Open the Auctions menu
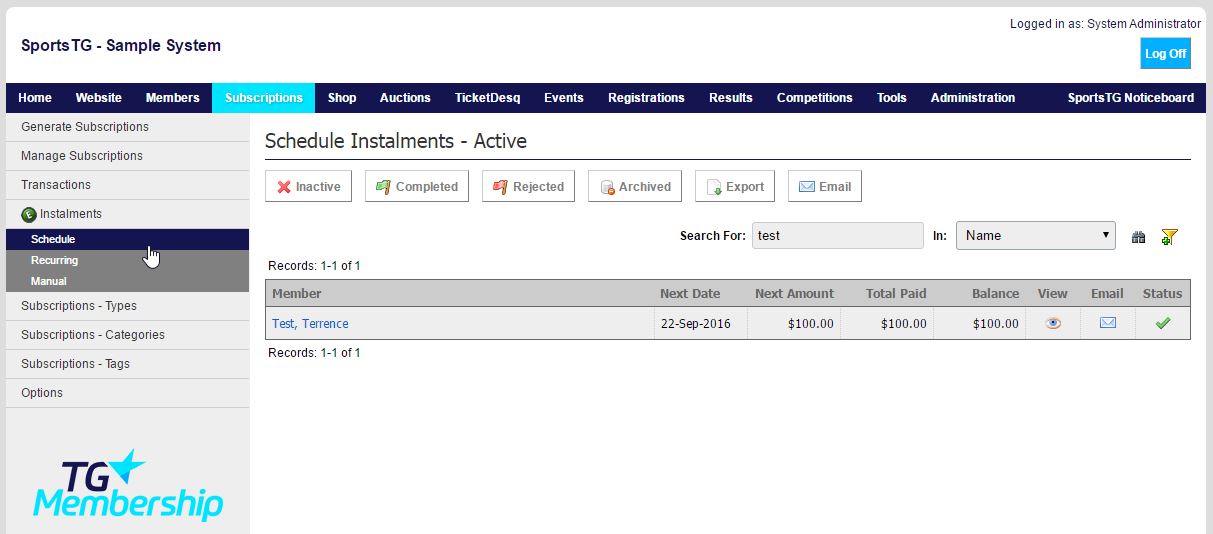 click(405, 98)
